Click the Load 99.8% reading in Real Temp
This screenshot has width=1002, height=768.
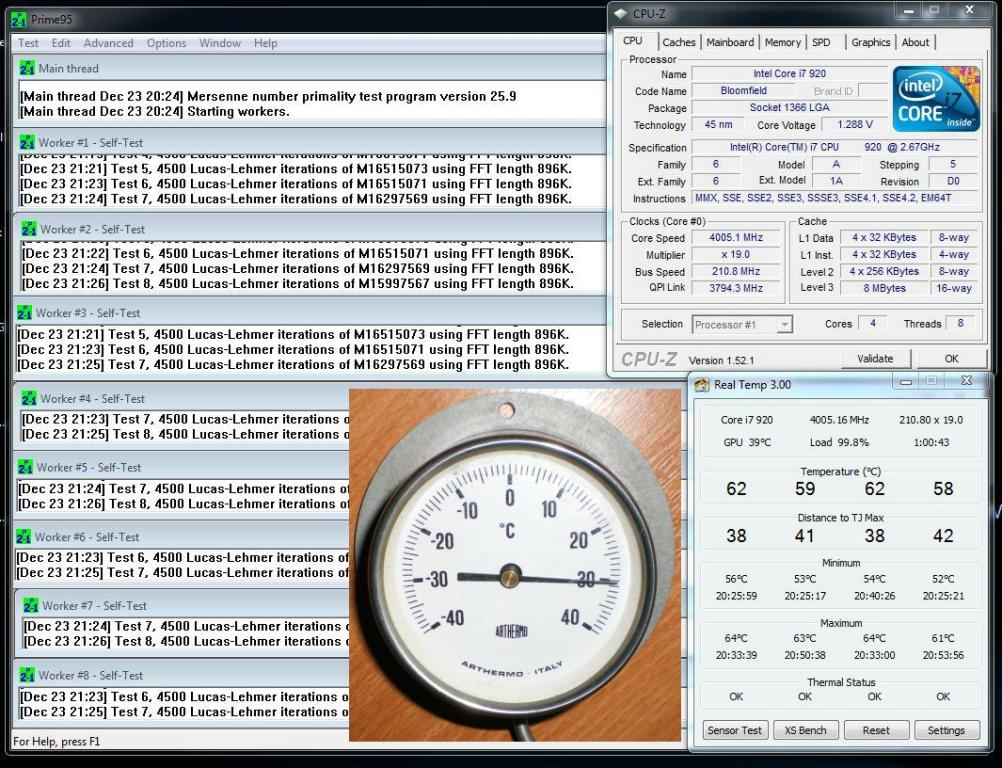(x=839, y=442)
